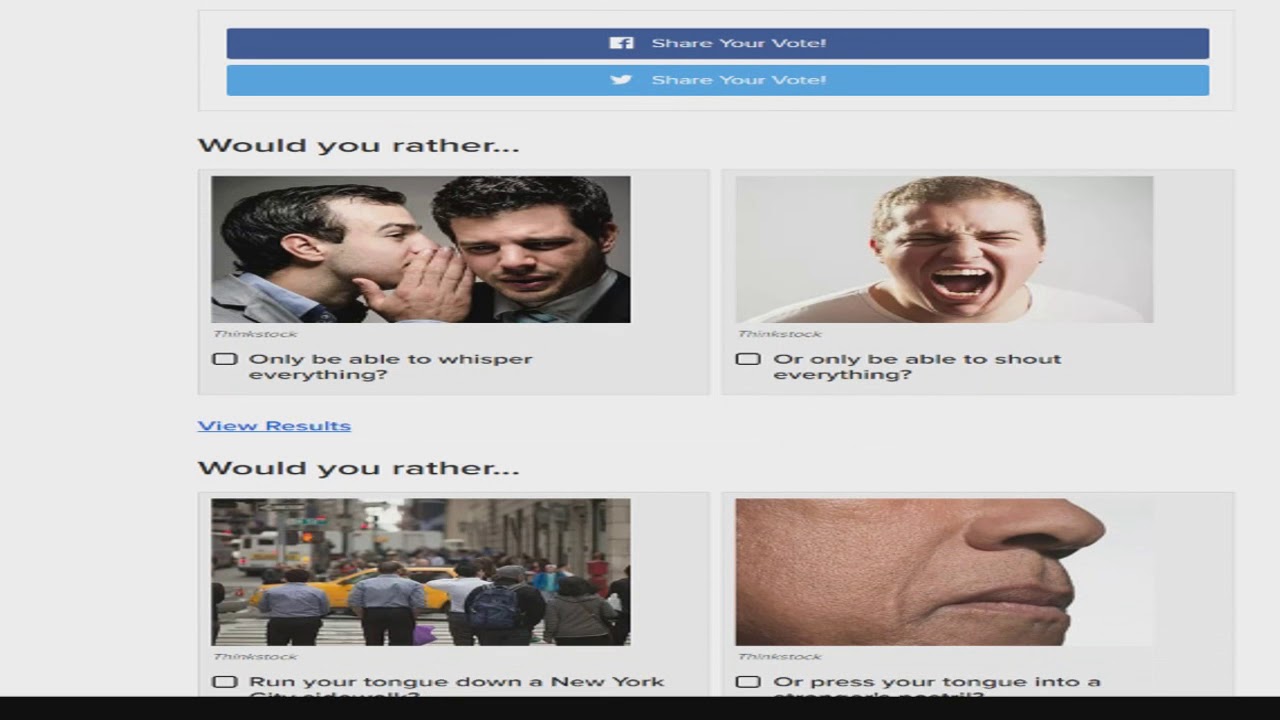1280x720 pixels.
Task: Check "Only be able to whisper everything?"
Action: [224, 359]
